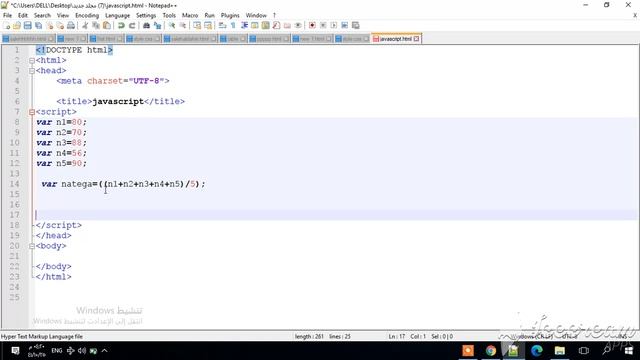Open Microsoft Edge from taskbar
The height and width of the screenshot is (360, 640).
(x=537, y=351)
